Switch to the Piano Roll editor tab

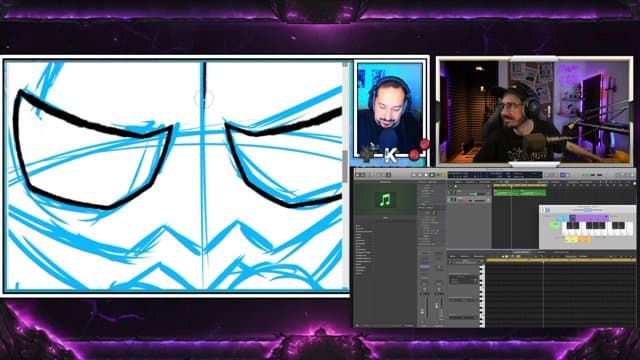point(521,252)
